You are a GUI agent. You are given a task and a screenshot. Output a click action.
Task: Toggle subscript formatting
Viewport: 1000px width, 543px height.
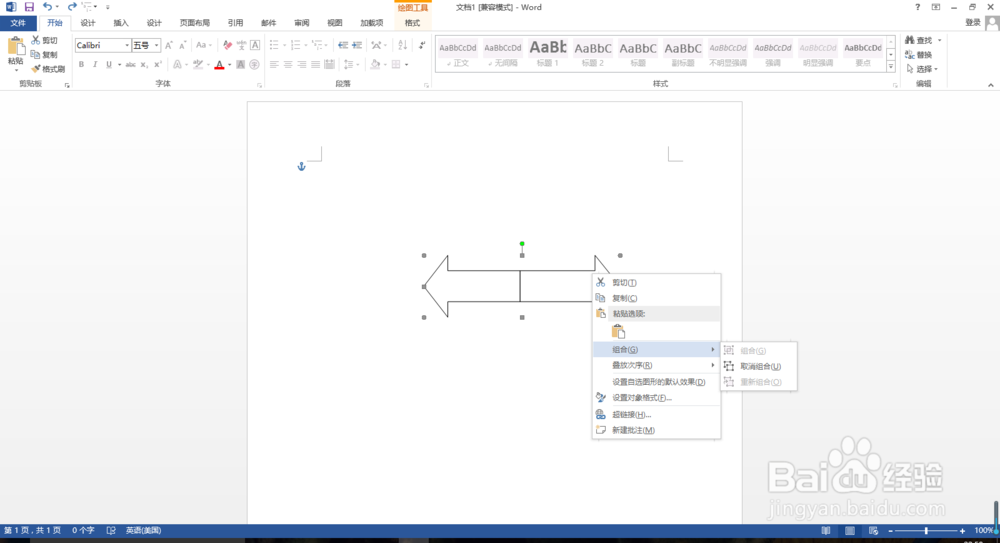pyautogui.click(x=144, y=64)
